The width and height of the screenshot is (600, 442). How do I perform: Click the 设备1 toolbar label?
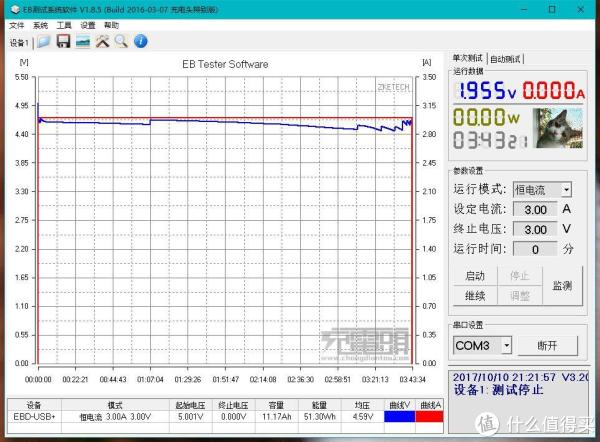[18, 43]
